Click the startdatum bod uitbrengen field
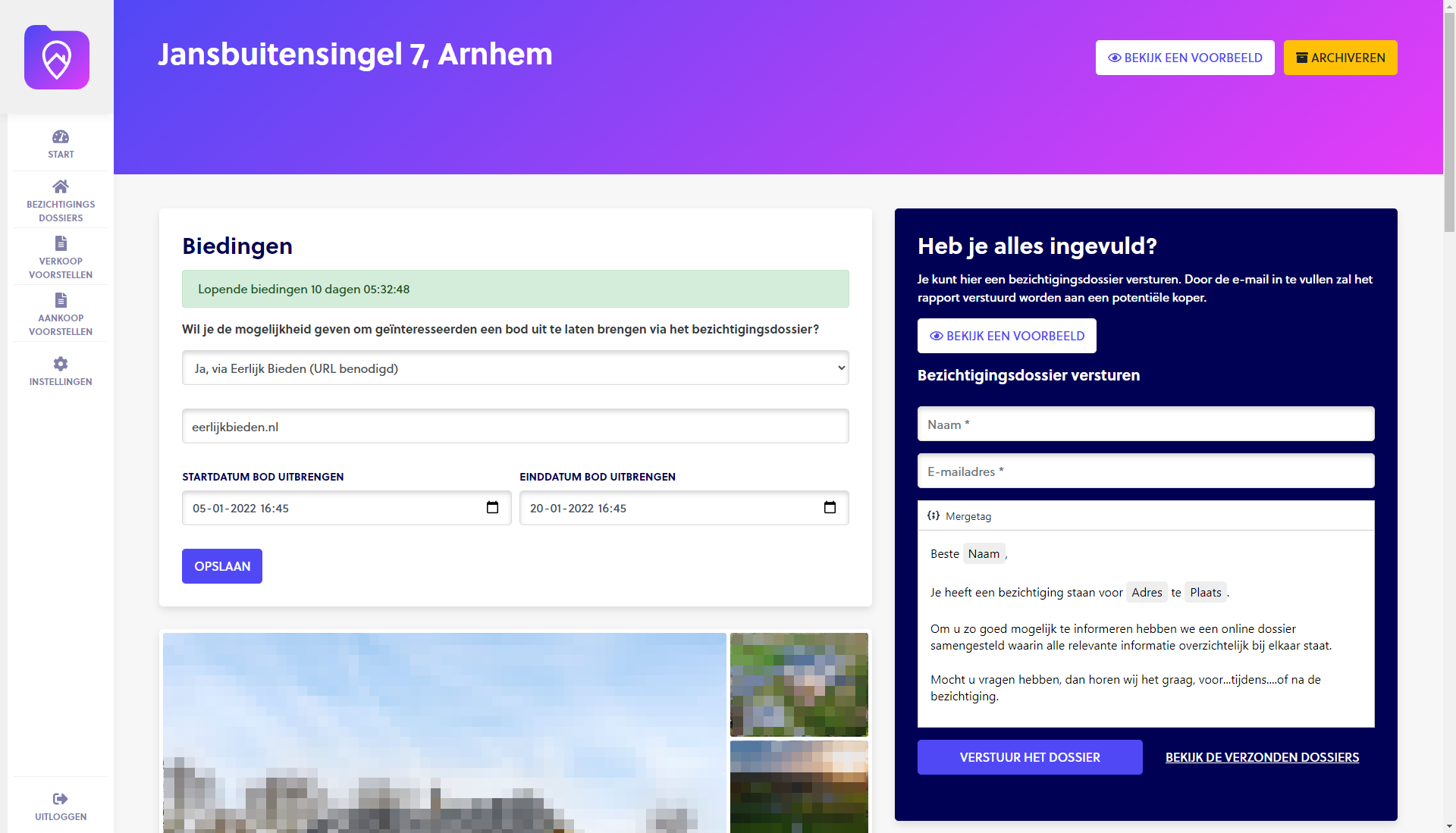 pyautogui.click(x=347, y=508)
